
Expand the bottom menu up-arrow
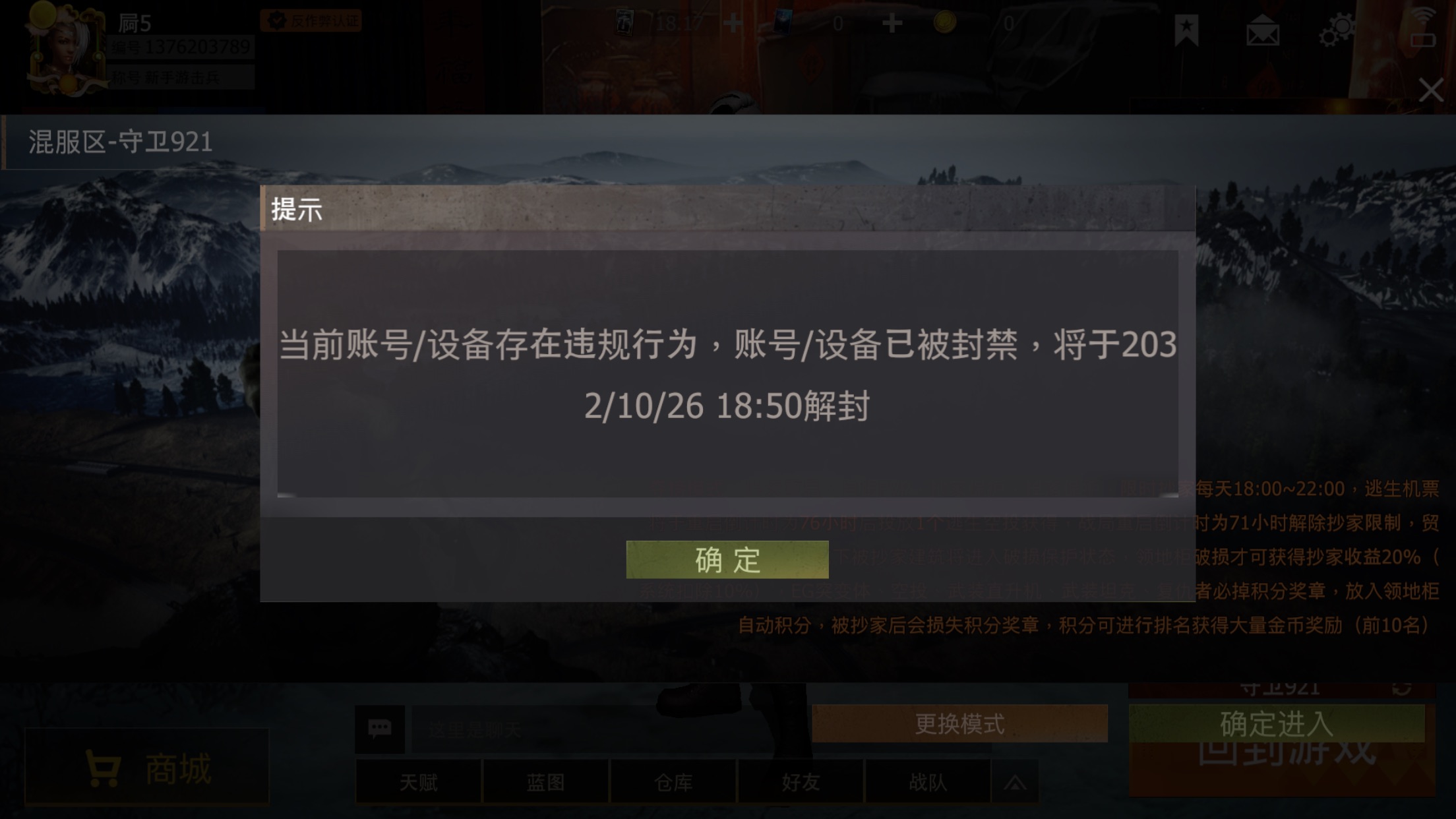1015,782
